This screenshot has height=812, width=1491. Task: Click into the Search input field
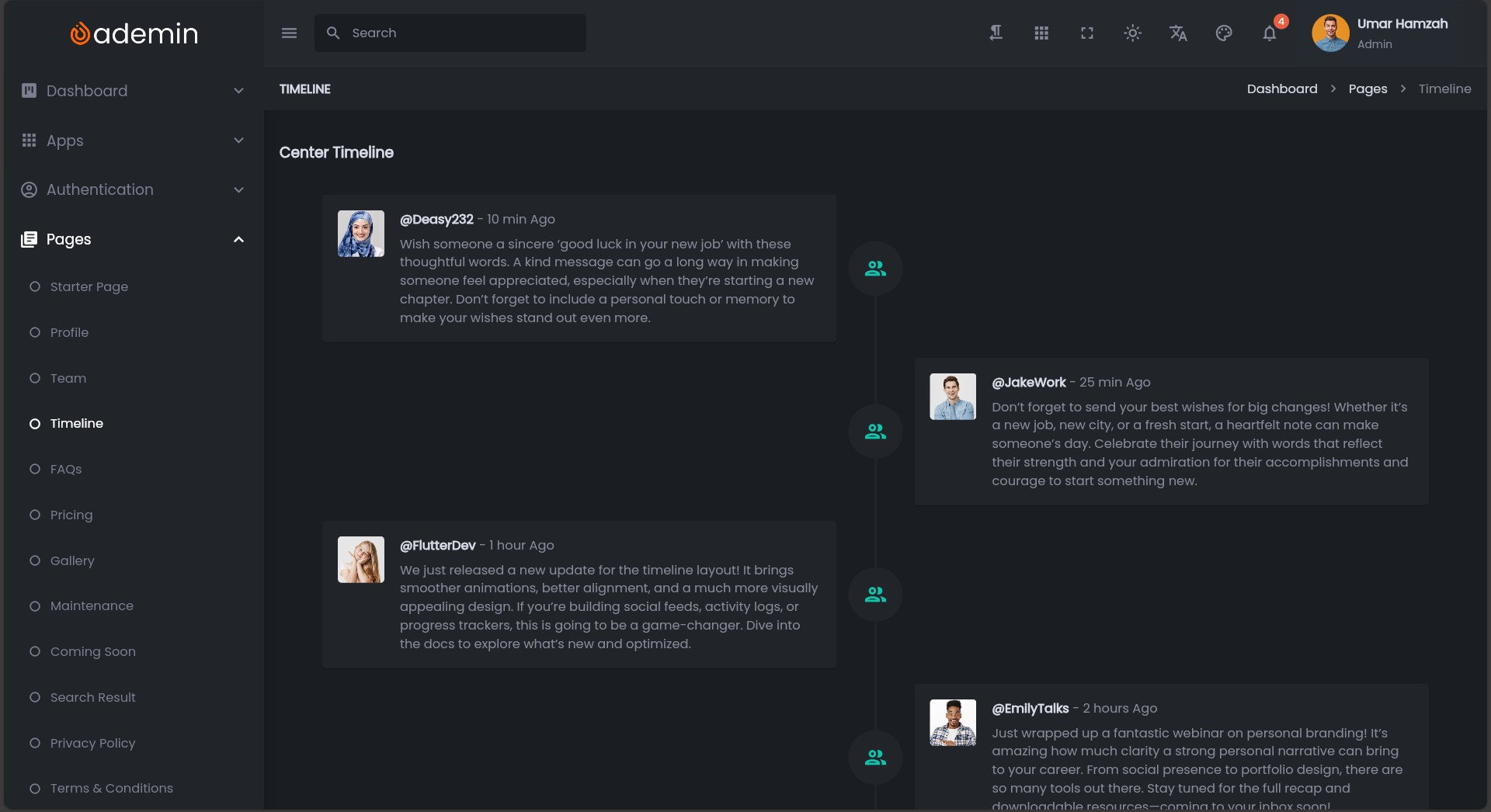462,33
